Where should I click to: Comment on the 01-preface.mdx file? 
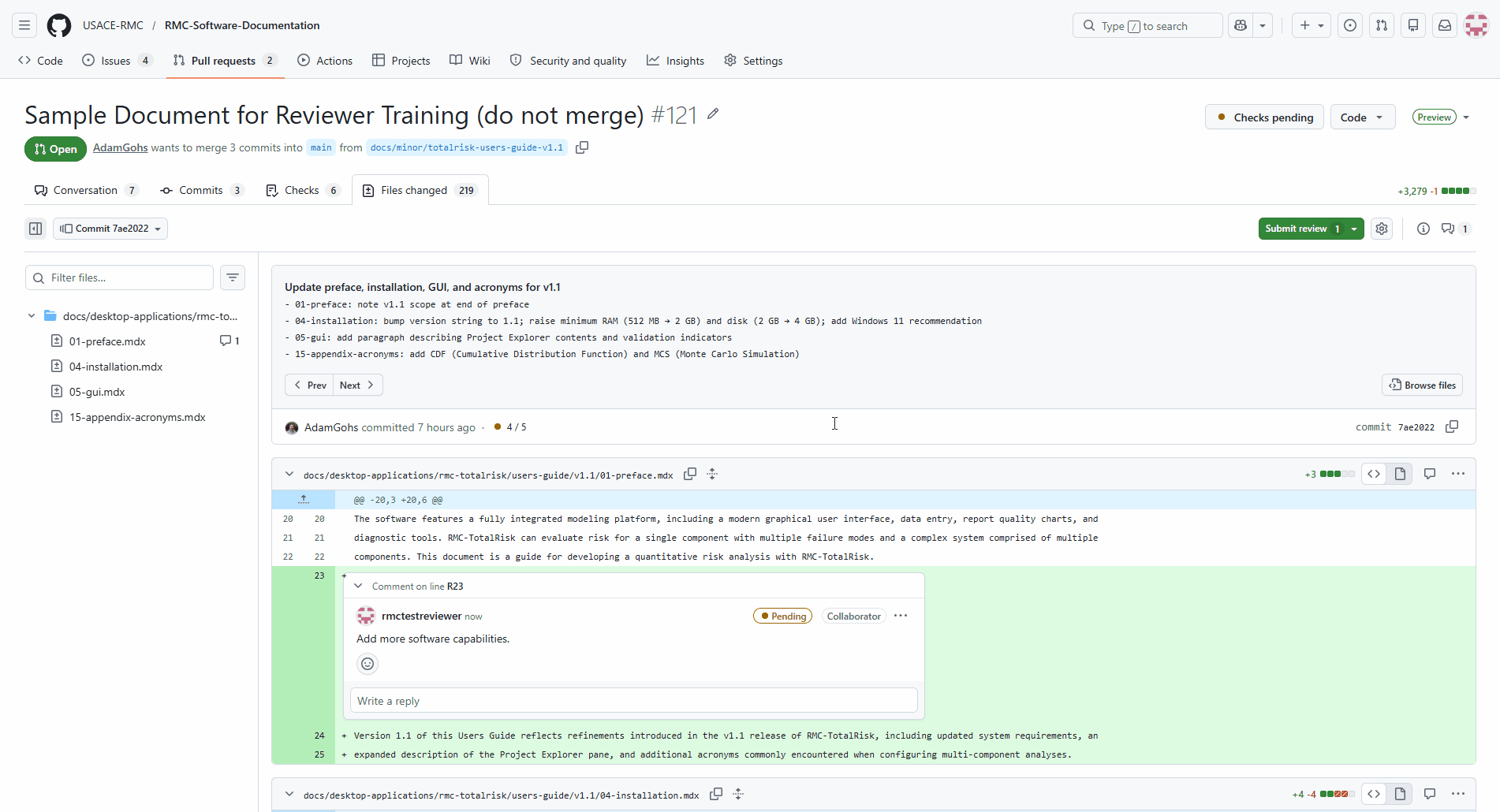tap(1430, 474)
